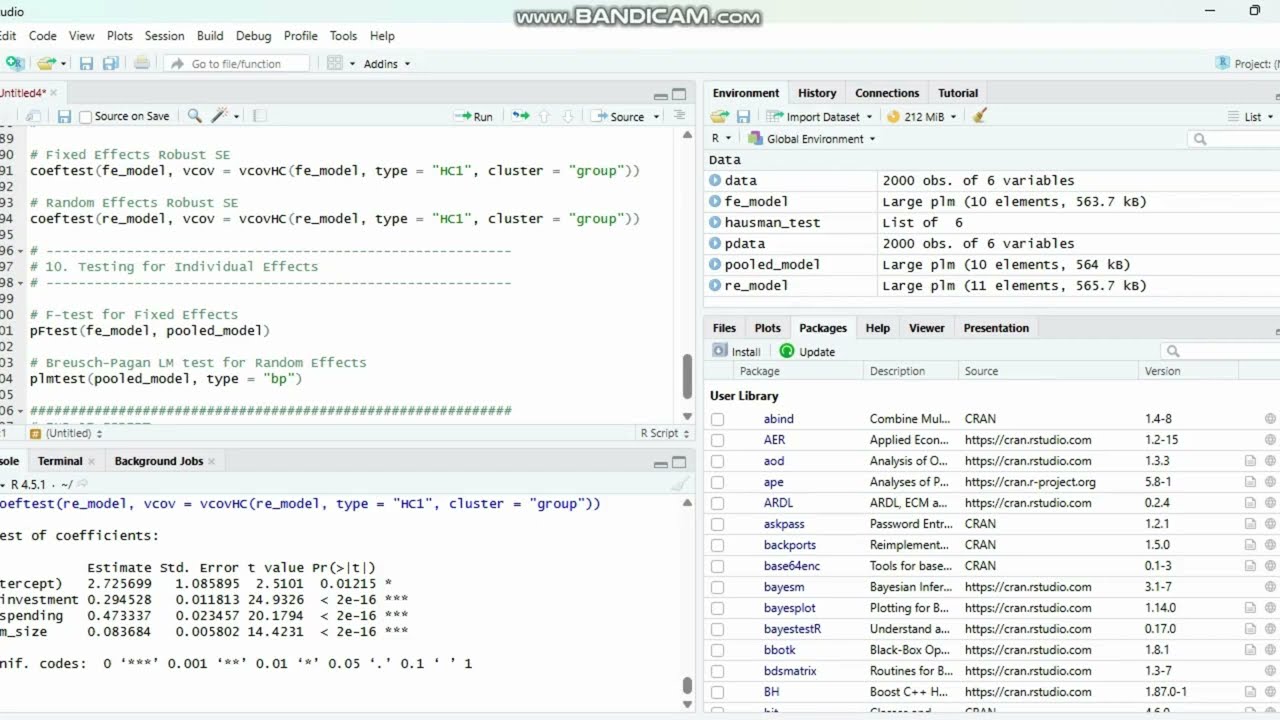Toggle the Source on Save checkbox

85,117
